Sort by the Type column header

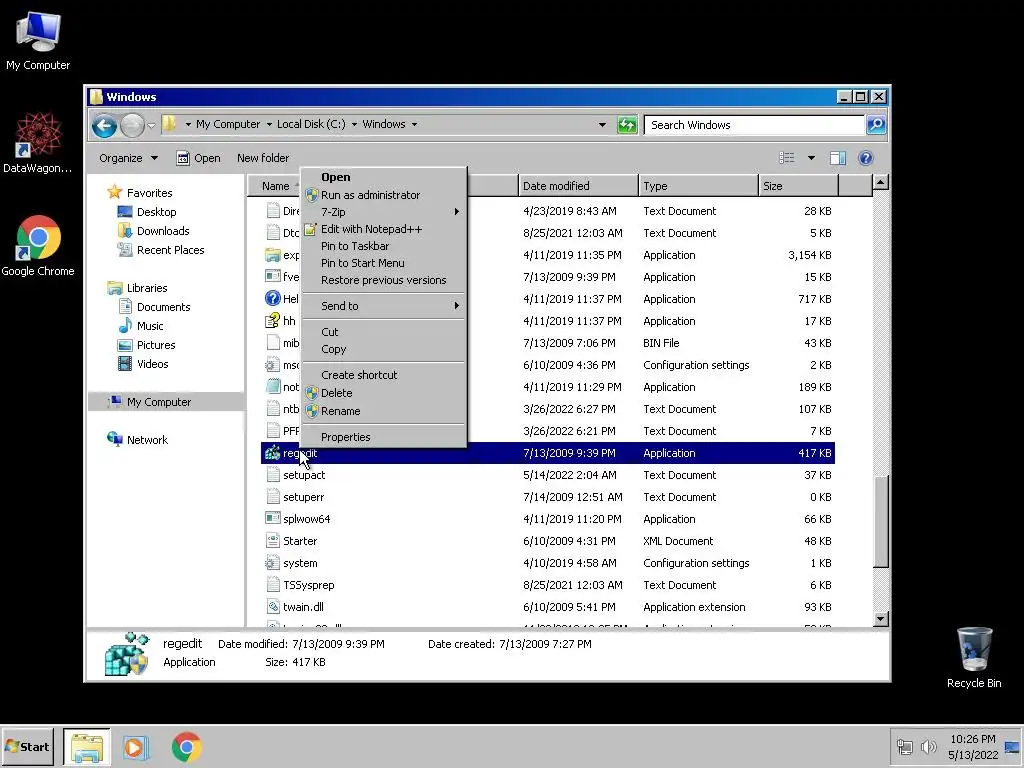(698, 186)
